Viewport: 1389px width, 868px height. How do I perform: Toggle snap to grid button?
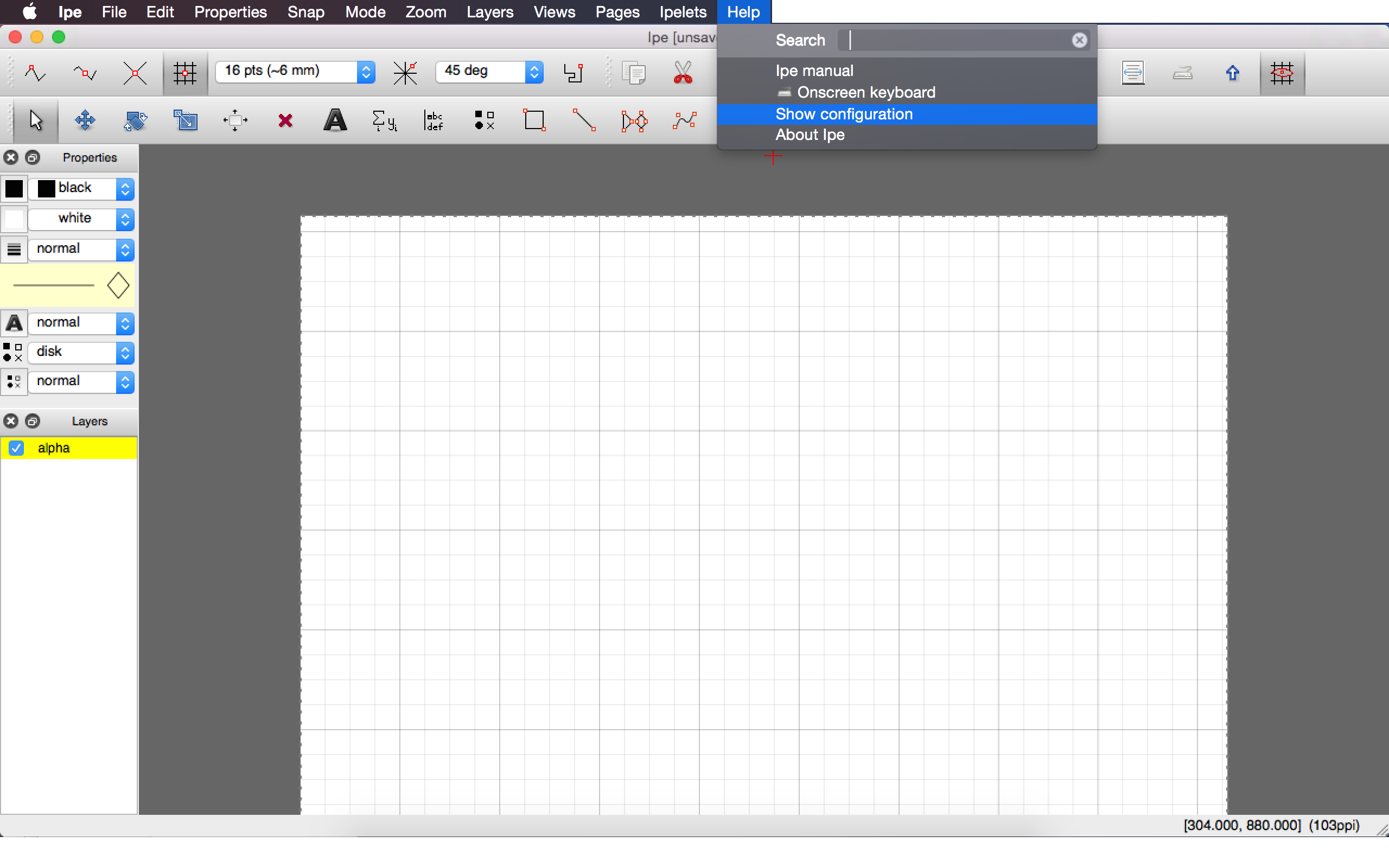(x=185, y=73)
